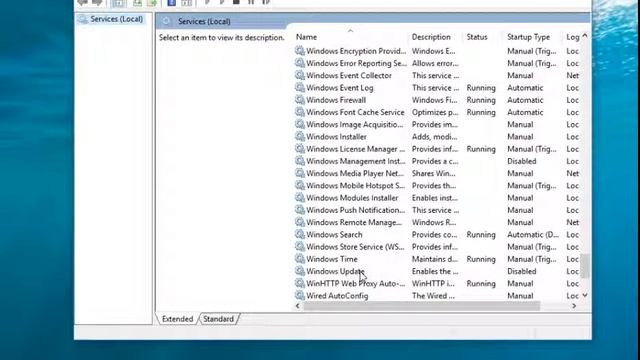Click horizontal scrollbar thumb under services list
Viewport: 640px width, 360px height.
tap(422, 306)
